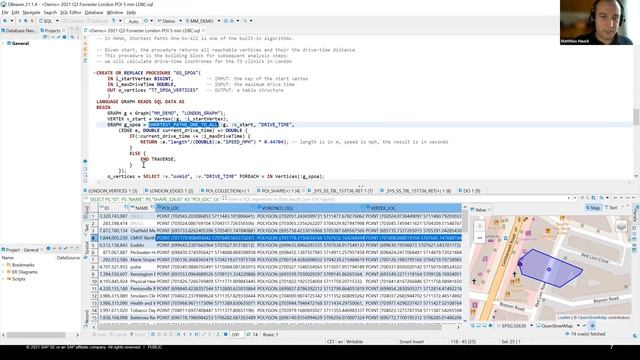Expand the Bookmarks folder
The width and height of the screenshot is (640, 360).
(3, 265)
